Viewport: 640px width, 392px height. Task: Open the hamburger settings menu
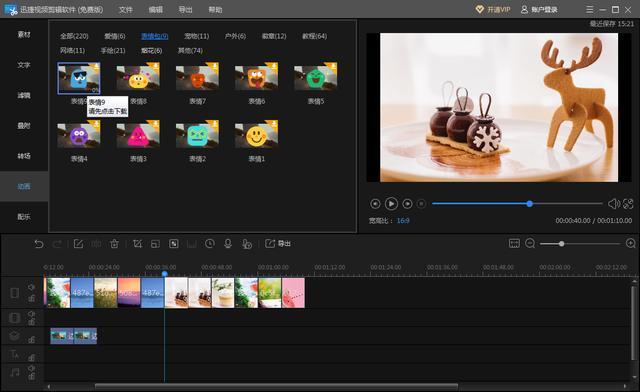(x=590, y=9)
